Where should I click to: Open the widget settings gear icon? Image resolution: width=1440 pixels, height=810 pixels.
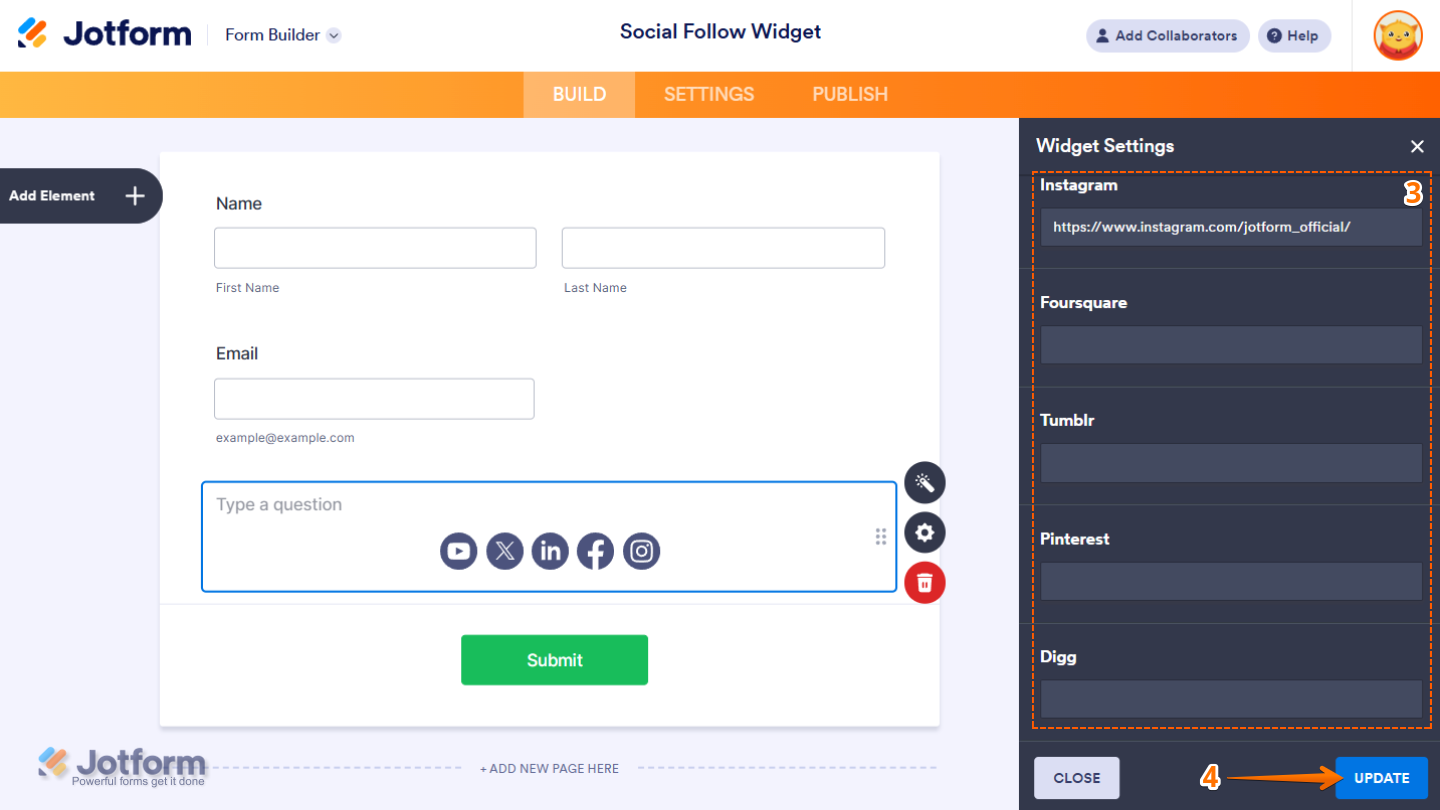(x=924, y=532)
